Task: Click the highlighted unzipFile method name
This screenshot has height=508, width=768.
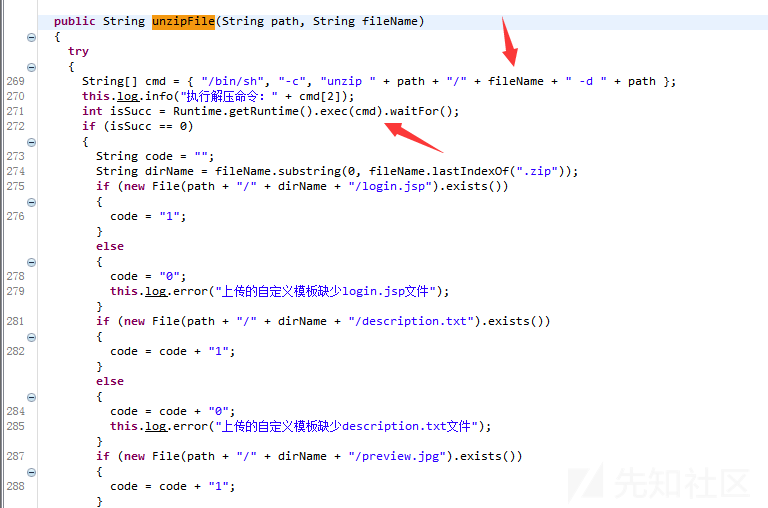Action: pyautogui.click(x=183, y=22)
